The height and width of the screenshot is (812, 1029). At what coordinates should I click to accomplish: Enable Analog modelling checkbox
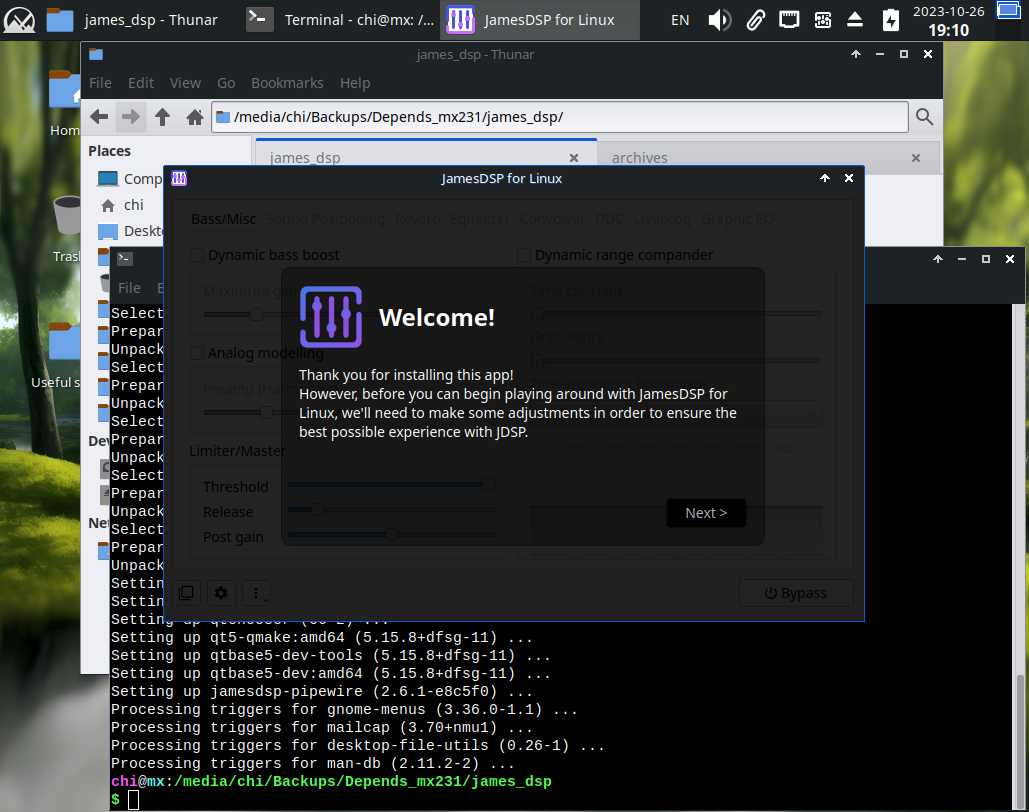(x=197, y=353)
